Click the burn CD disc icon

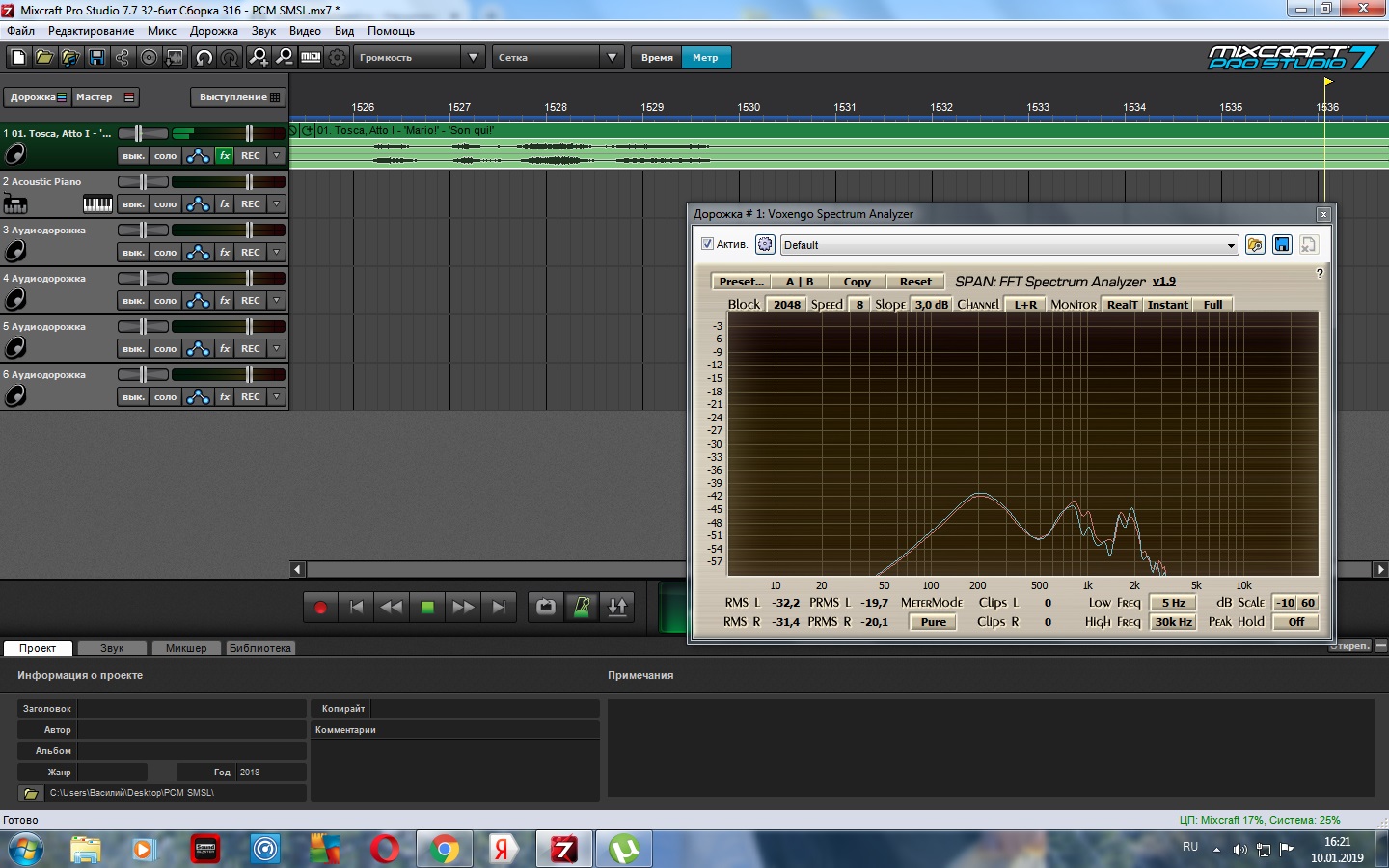[x=149, y=58]
